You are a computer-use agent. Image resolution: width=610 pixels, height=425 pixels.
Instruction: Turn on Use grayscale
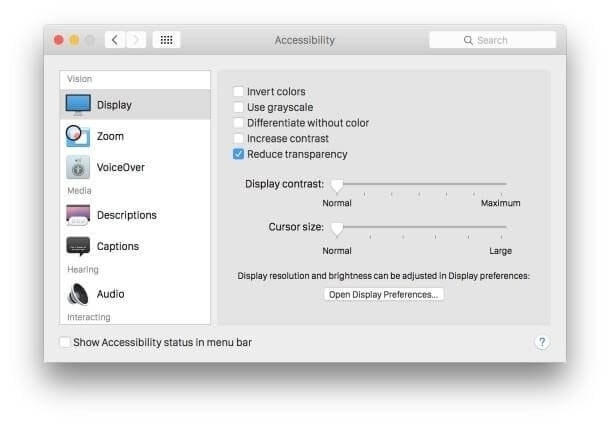[x=238, y=107]
